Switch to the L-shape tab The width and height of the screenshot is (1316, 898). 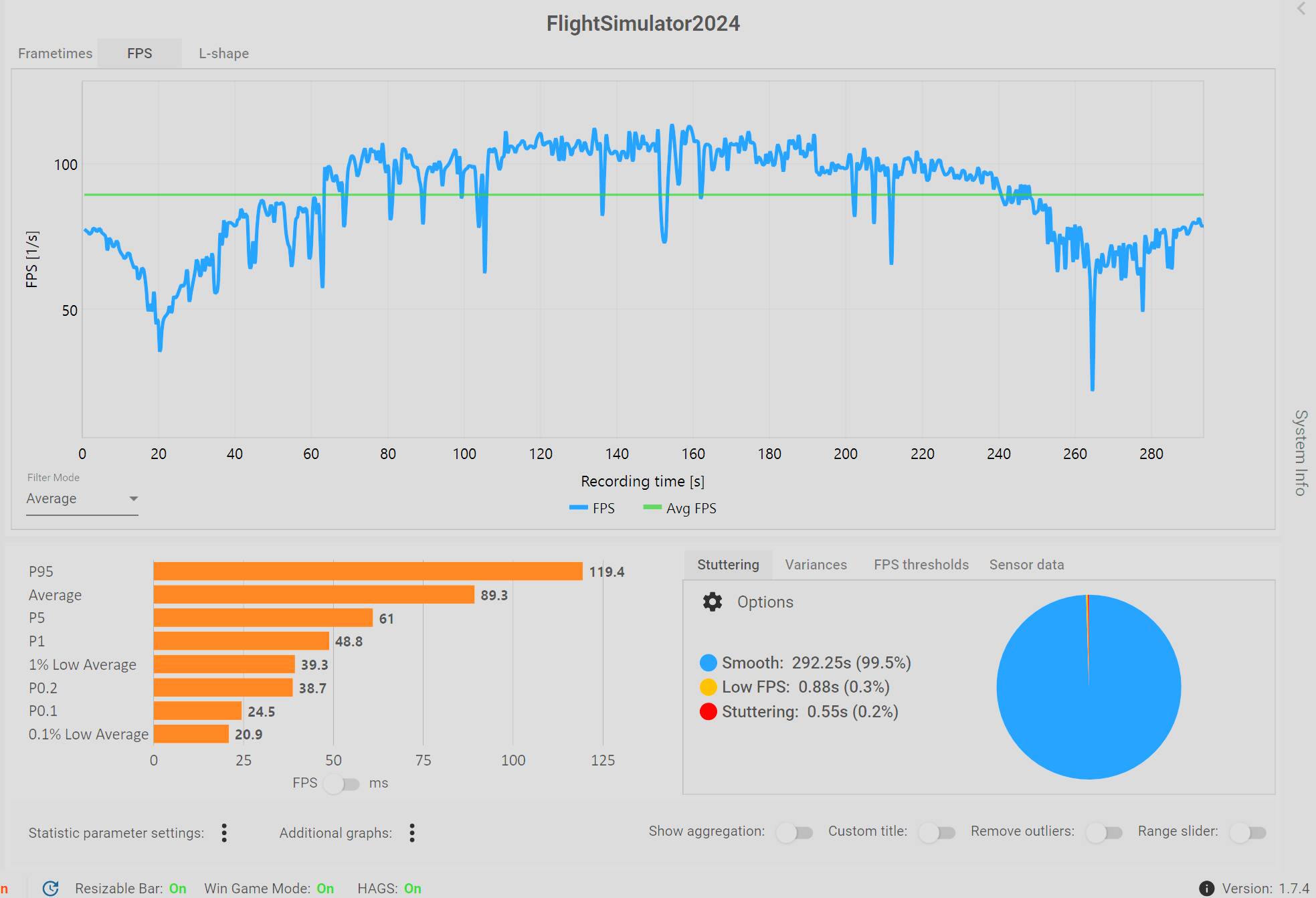click(x=223, y=54)
